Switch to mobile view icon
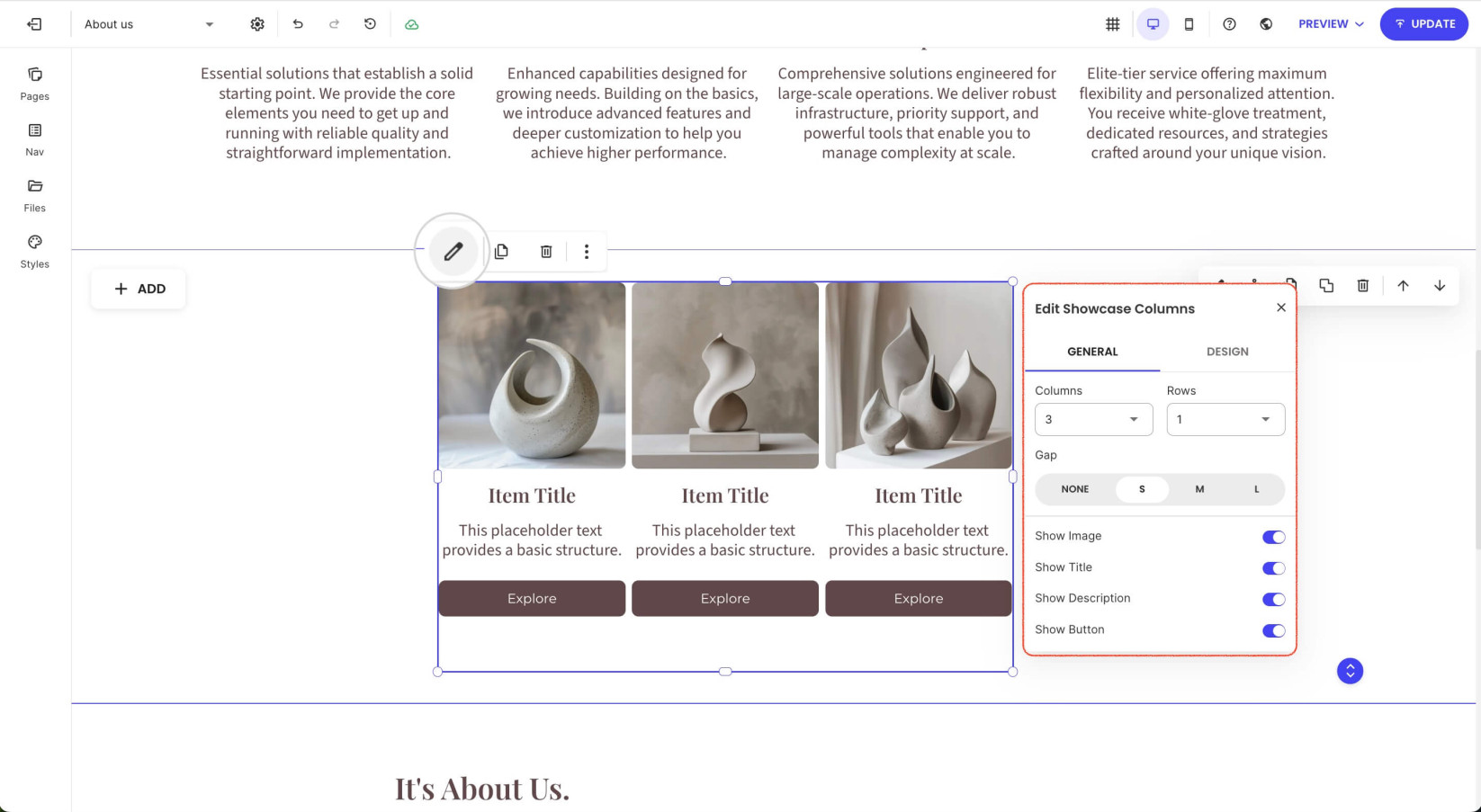1481x812 pixels. pos(1189,24)
